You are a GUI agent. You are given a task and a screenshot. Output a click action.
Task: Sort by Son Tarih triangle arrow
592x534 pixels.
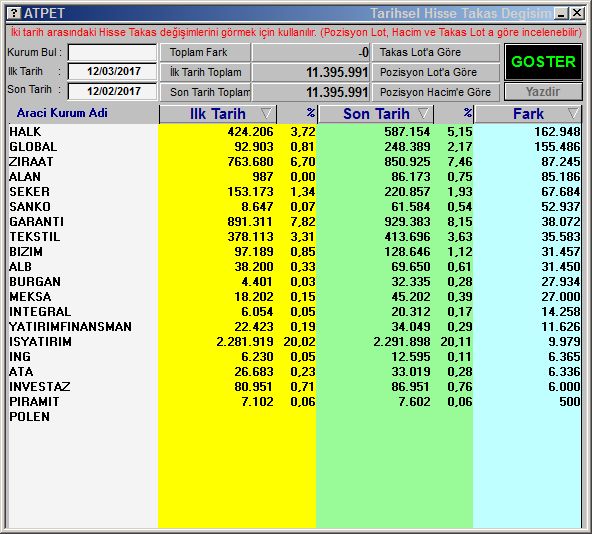click(x=423, y=113)
